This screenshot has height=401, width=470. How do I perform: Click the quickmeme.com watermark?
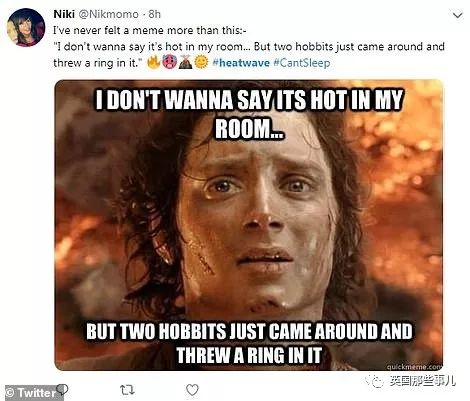(414, 367)
